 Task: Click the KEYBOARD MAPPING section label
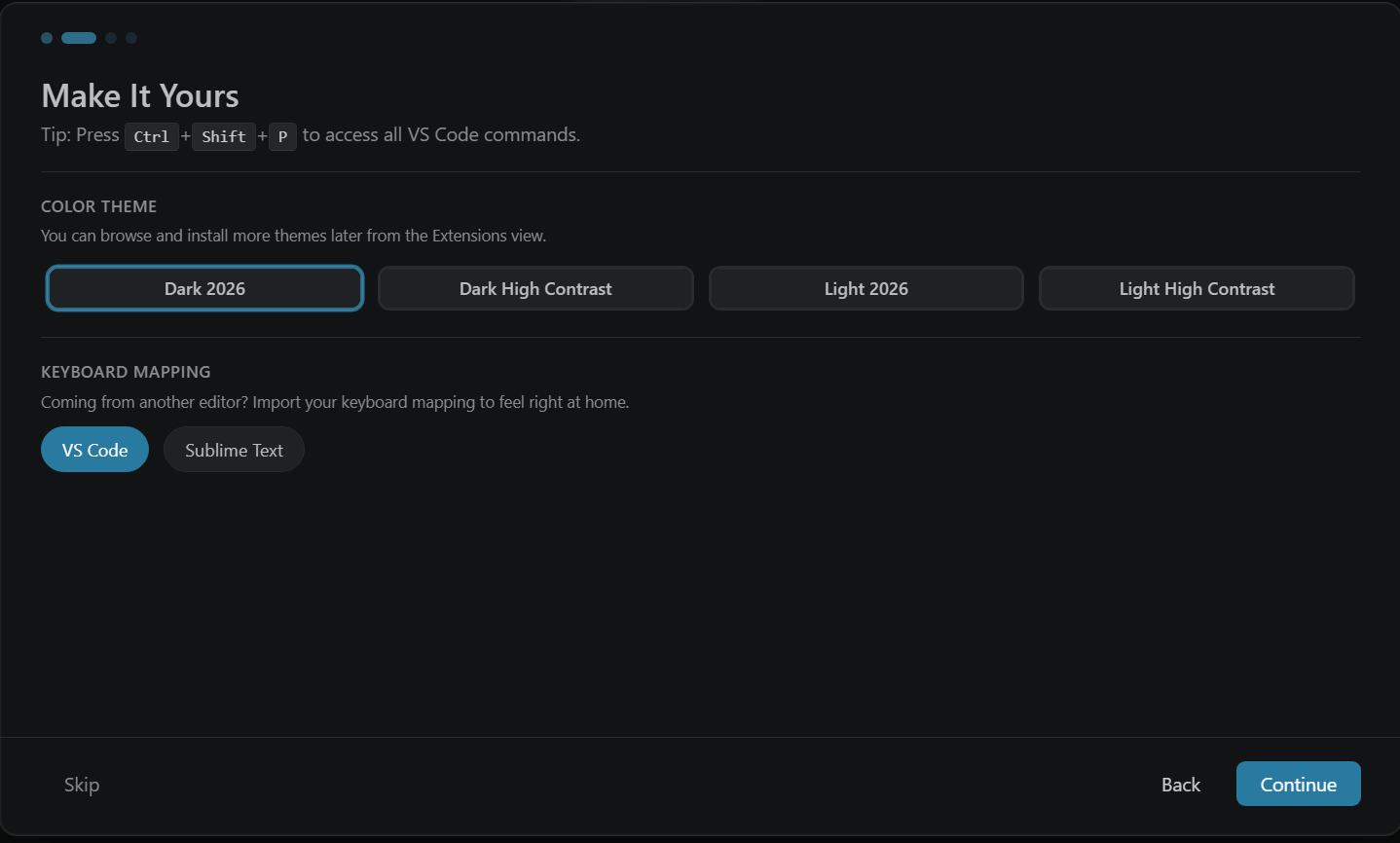point(126,372)
